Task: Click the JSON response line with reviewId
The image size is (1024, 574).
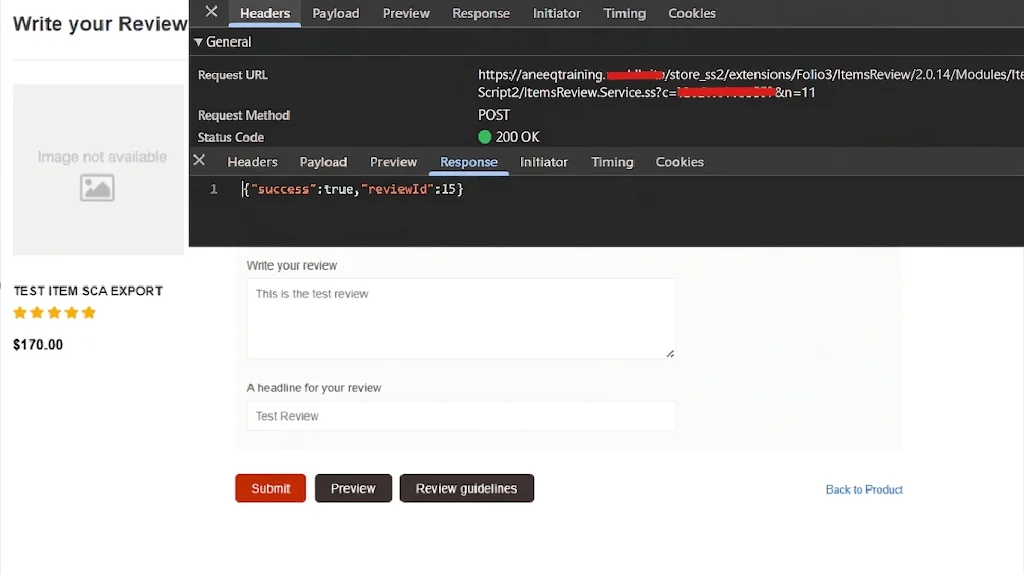Action: point(353,189)
